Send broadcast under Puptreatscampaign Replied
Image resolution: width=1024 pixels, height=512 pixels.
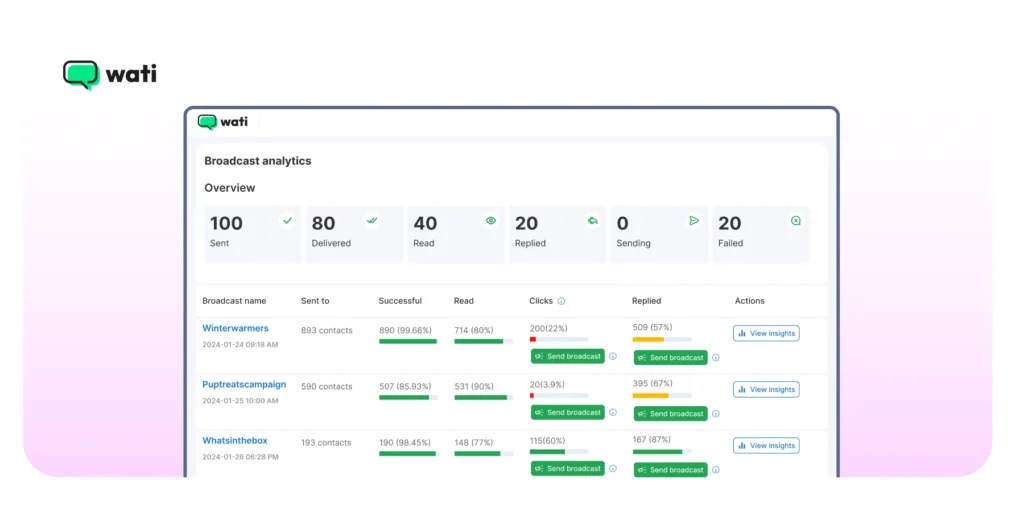(x=671, y=414)
